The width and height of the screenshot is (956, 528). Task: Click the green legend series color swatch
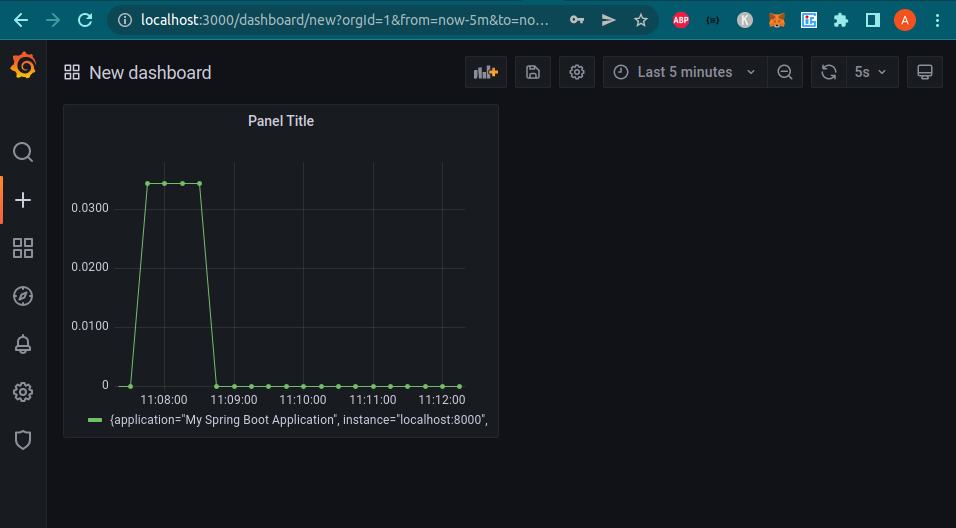pyautogui.click(x=95, y=420)
